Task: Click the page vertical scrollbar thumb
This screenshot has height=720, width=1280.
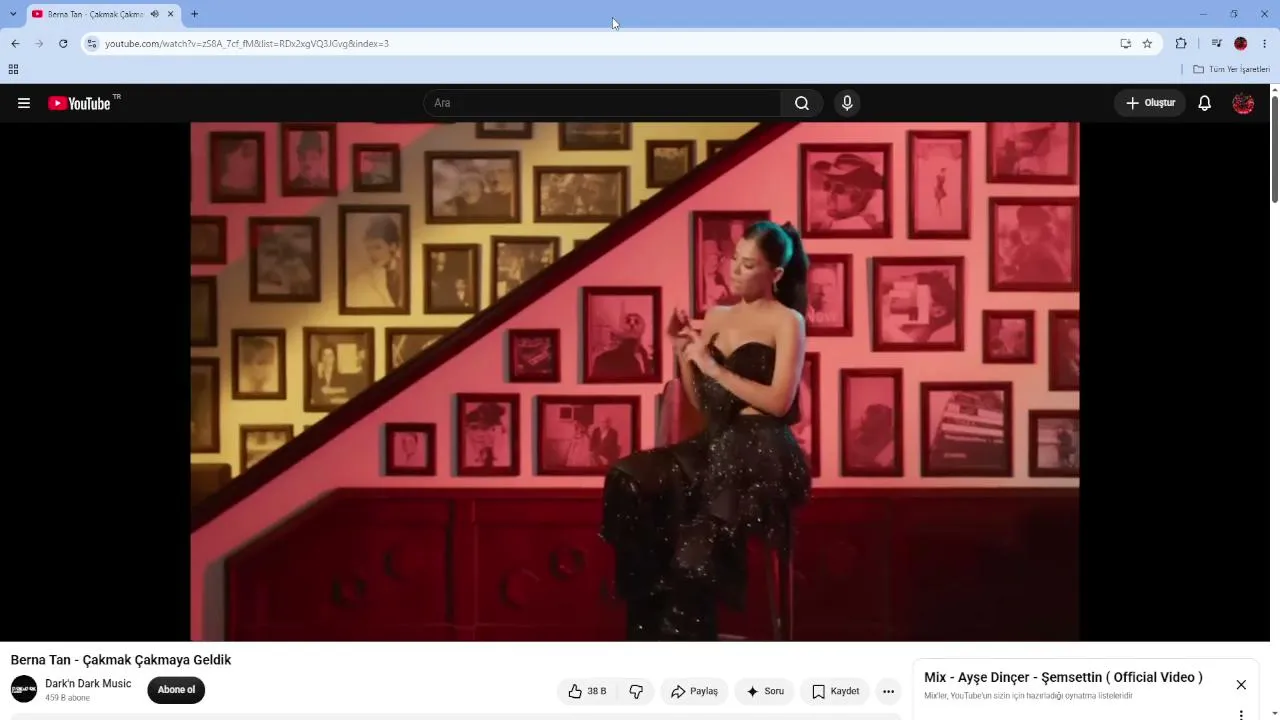Action: coord(1274,149)
